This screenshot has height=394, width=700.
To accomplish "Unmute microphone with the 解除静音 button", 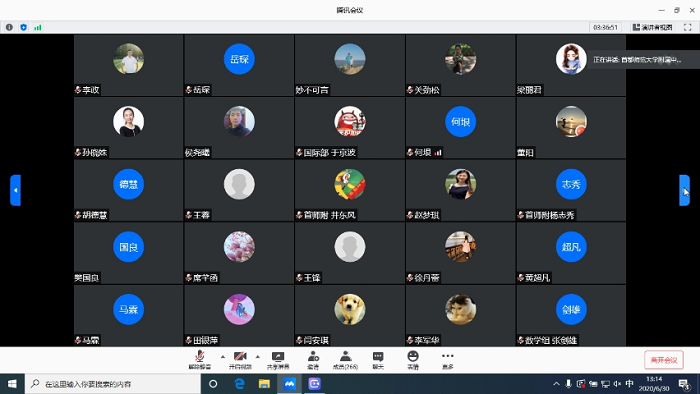I will click(200, 360).
